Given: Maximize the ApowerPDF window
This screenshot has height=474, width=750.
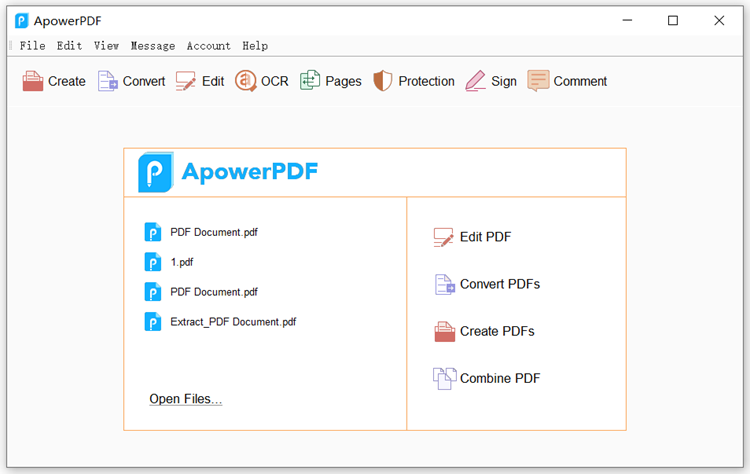Looking at the screenshot, I should coord(673,21).
